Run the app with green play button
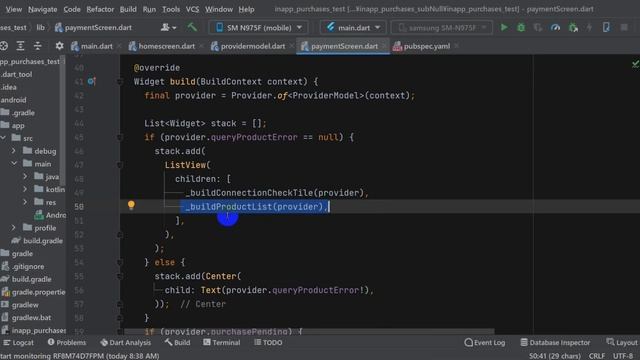 click(504, 27)
